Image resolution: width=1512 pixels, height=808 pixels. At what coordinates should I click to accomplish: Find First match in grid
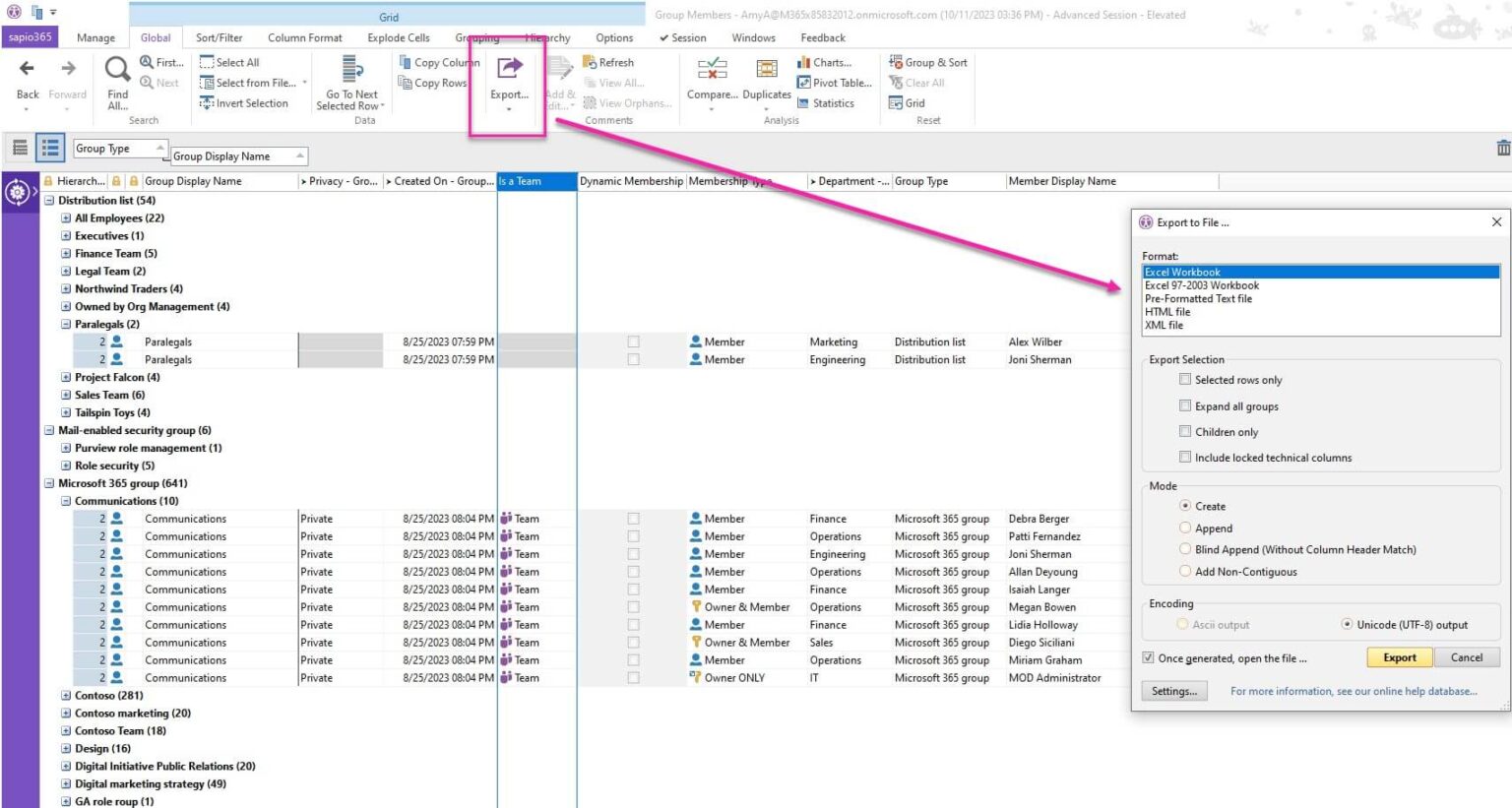tap(161, 62)
